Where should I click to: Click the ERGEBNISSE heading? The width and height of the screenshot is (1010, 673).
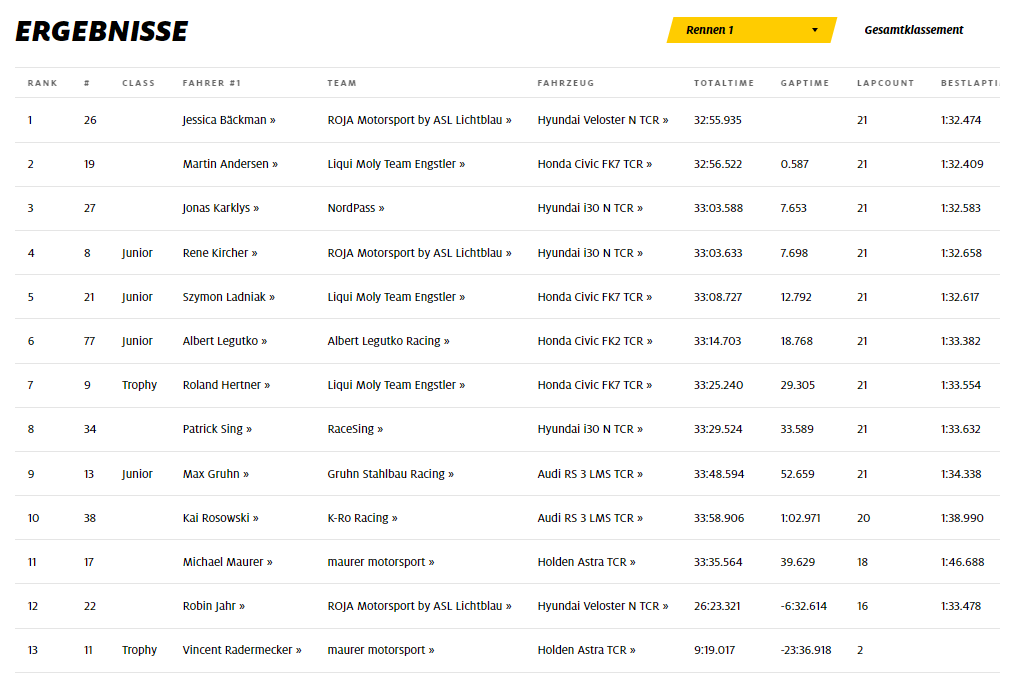coord(102,31)
